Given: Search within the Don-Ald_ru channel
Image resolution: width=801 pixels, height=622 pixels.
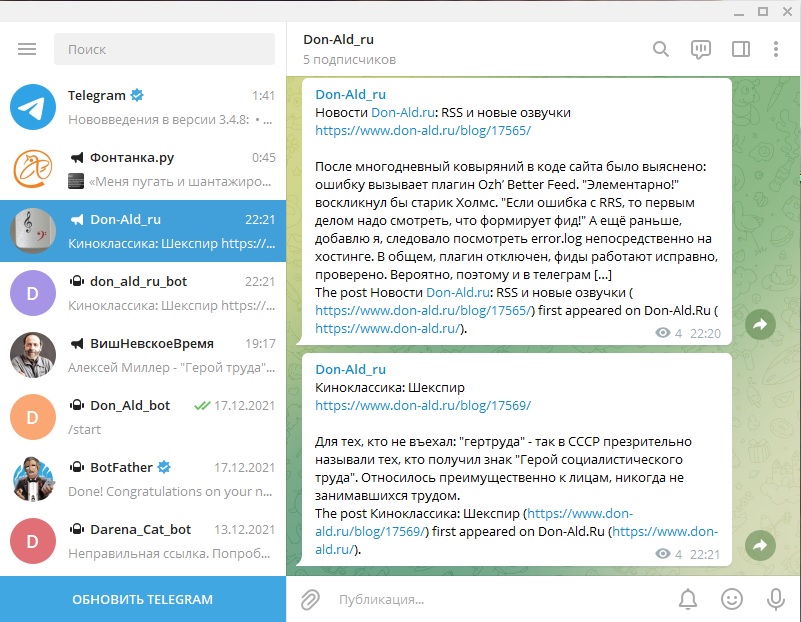Looking at the screenshot, I should (x=661, y=49).
